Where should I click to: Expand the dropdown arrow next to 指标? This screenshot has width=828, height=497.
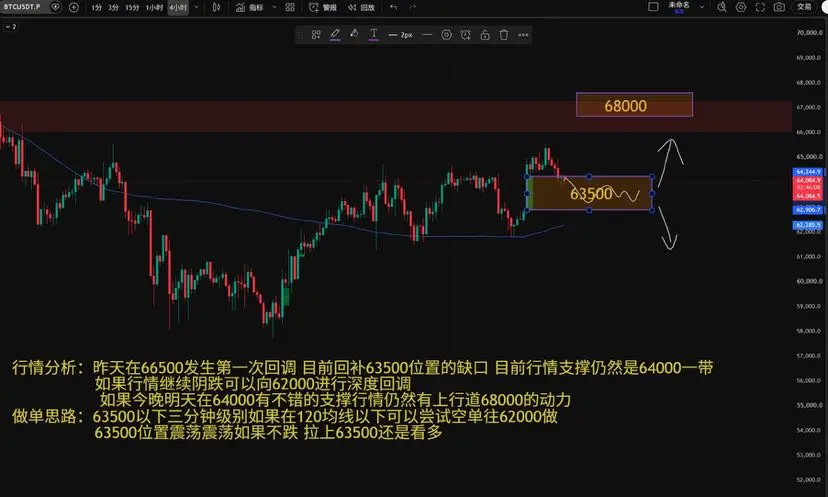tap(274, 7)
